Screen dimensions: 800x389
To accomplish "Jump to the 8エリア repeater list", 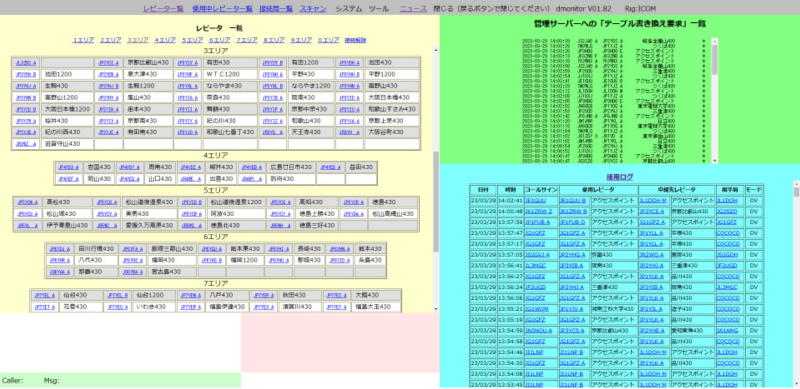I will 274,40.
